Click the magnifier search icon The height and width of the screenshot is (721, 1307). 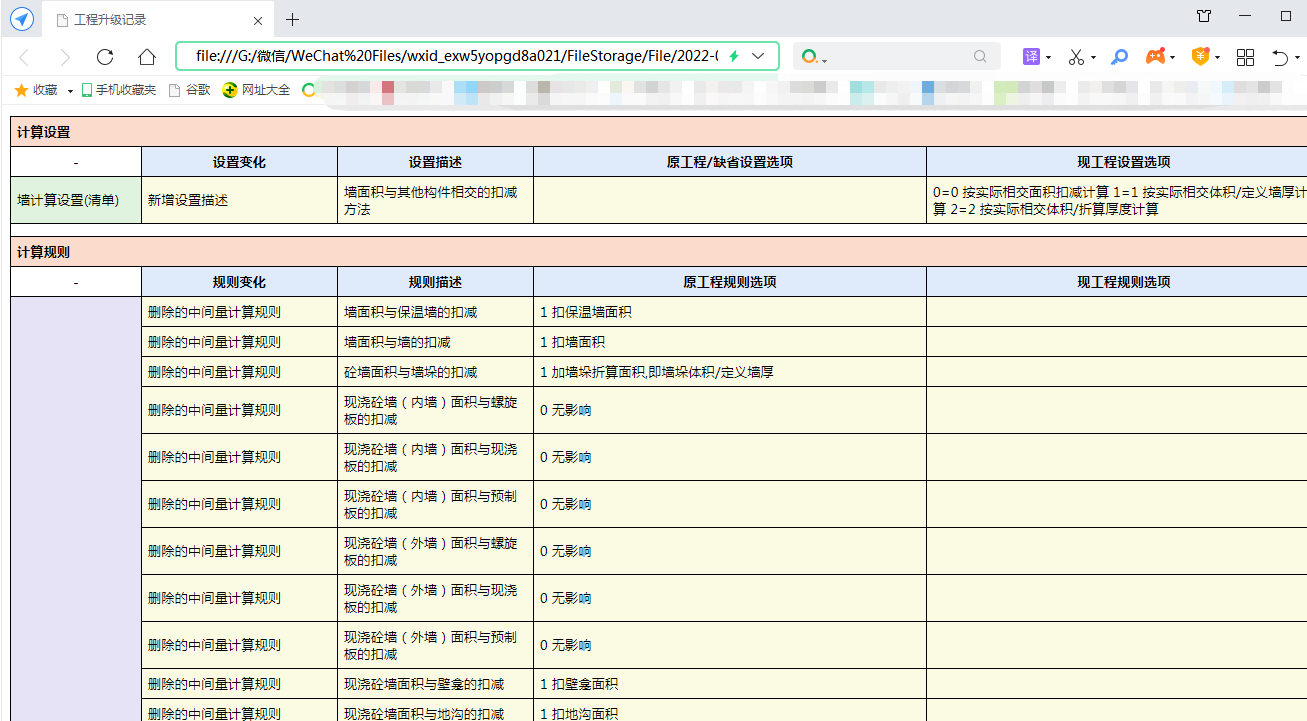980,57
